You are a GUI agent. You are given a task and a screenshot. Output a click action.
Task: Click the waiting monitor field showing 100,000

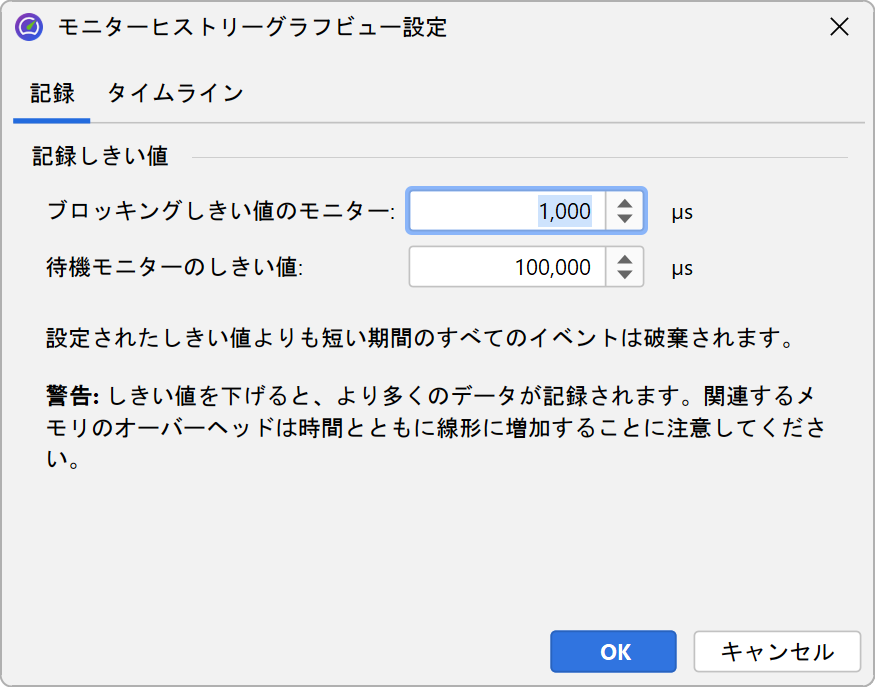[x=505, y=268]
